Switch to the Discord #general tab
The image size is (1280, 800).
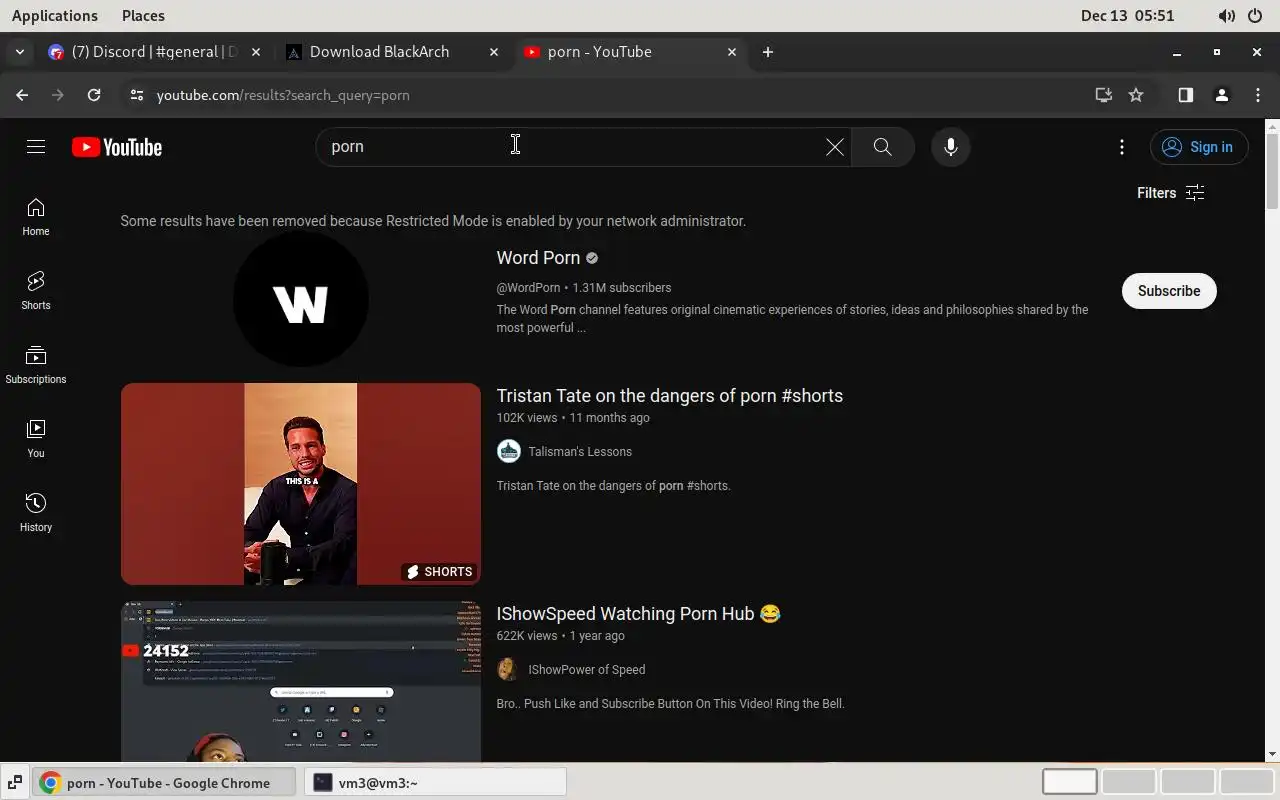155,52
